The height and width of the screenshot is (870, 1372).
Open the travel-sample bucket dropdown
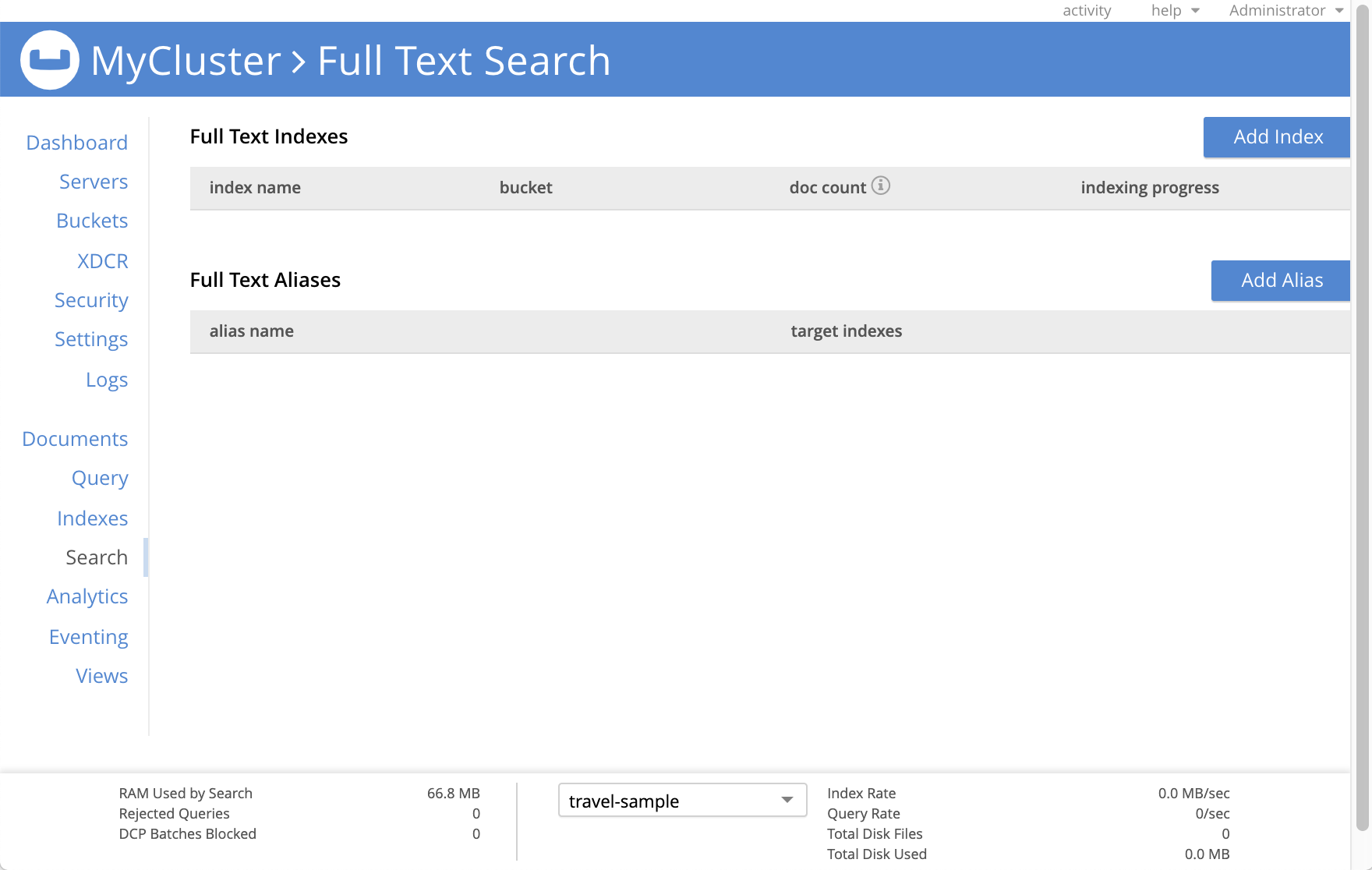682,801
